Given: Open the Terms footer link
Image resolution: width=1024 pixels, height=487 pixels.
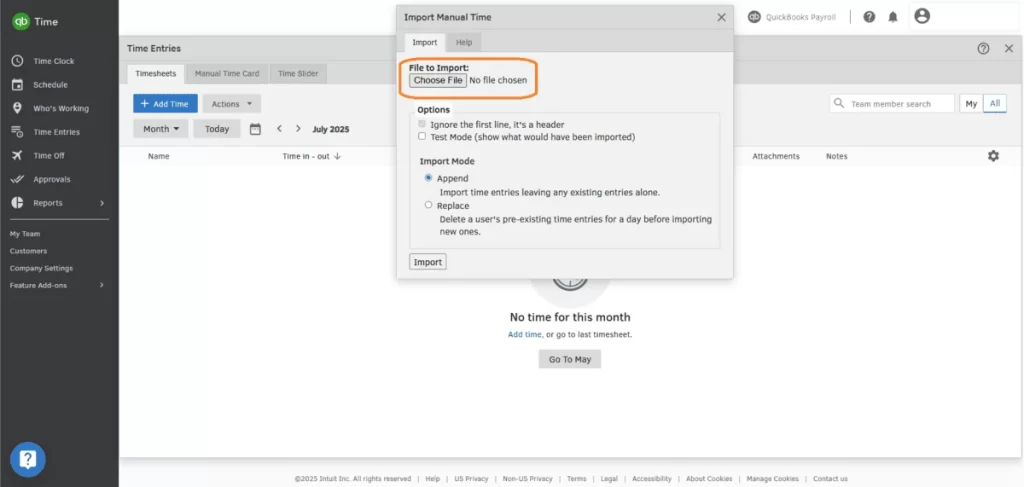Looking at the screenshot, I should [x=577, y=479].
